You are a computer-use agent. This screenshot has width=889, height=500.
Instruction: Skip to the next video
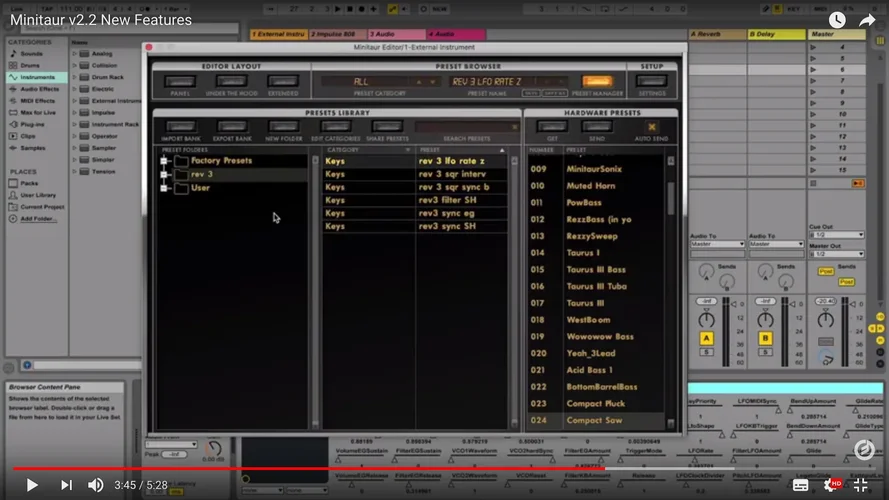coord(66,485)
